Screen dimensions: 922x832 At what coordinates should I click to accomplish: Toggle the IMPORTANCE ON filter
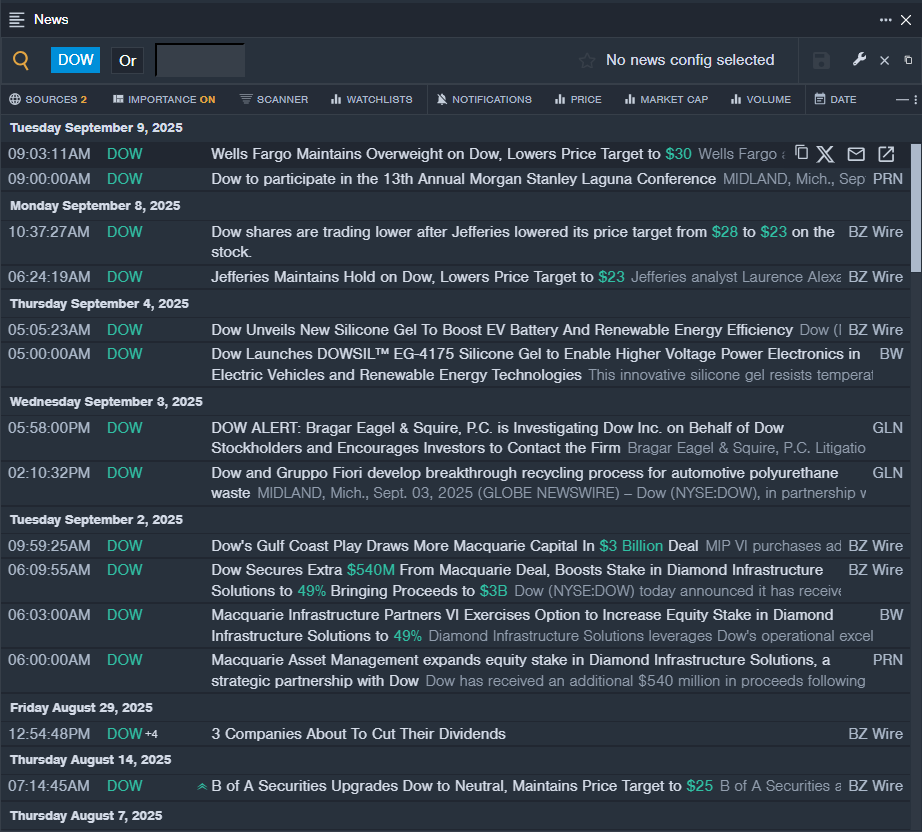(x=164, y=99)
